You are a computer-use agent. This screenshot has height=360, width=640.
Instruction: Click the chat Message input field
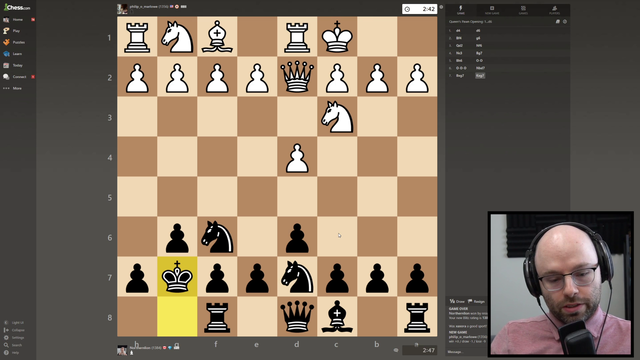point(467,352)
